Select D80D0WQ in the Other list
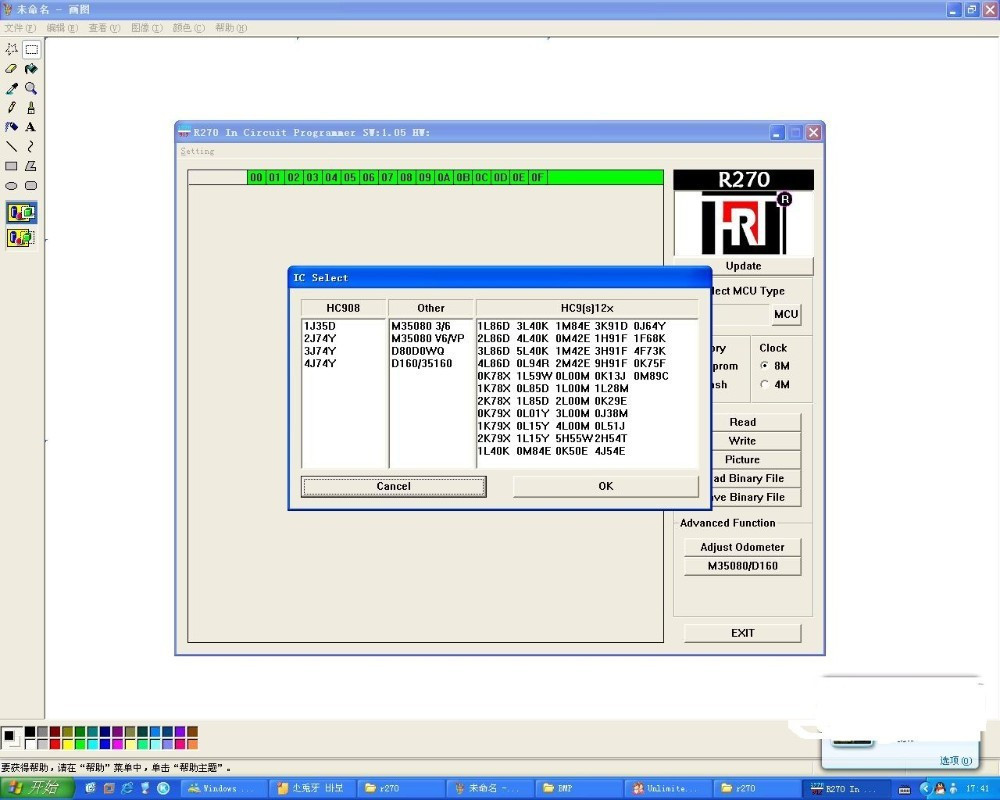Screen dimensions: 1000x800 418,351
